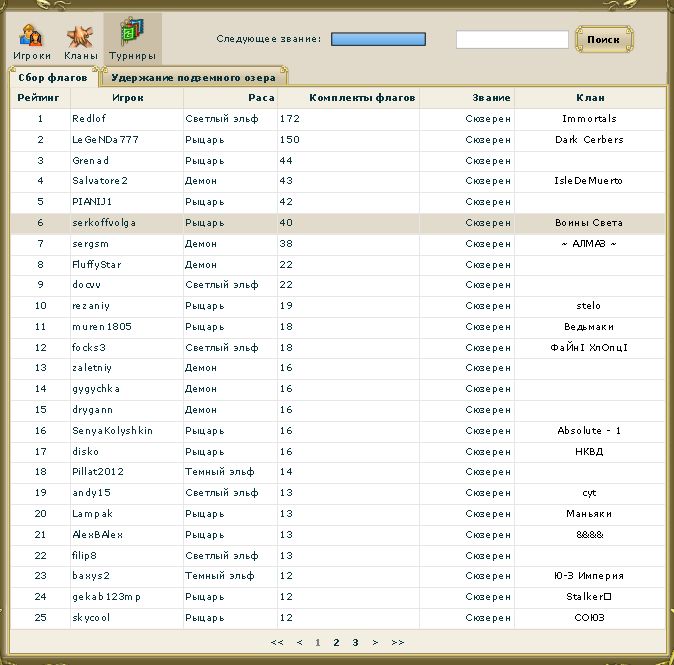Sort by Рейтинг column header
The width and height of the screenshot is (674, 665).
point(39,98)
